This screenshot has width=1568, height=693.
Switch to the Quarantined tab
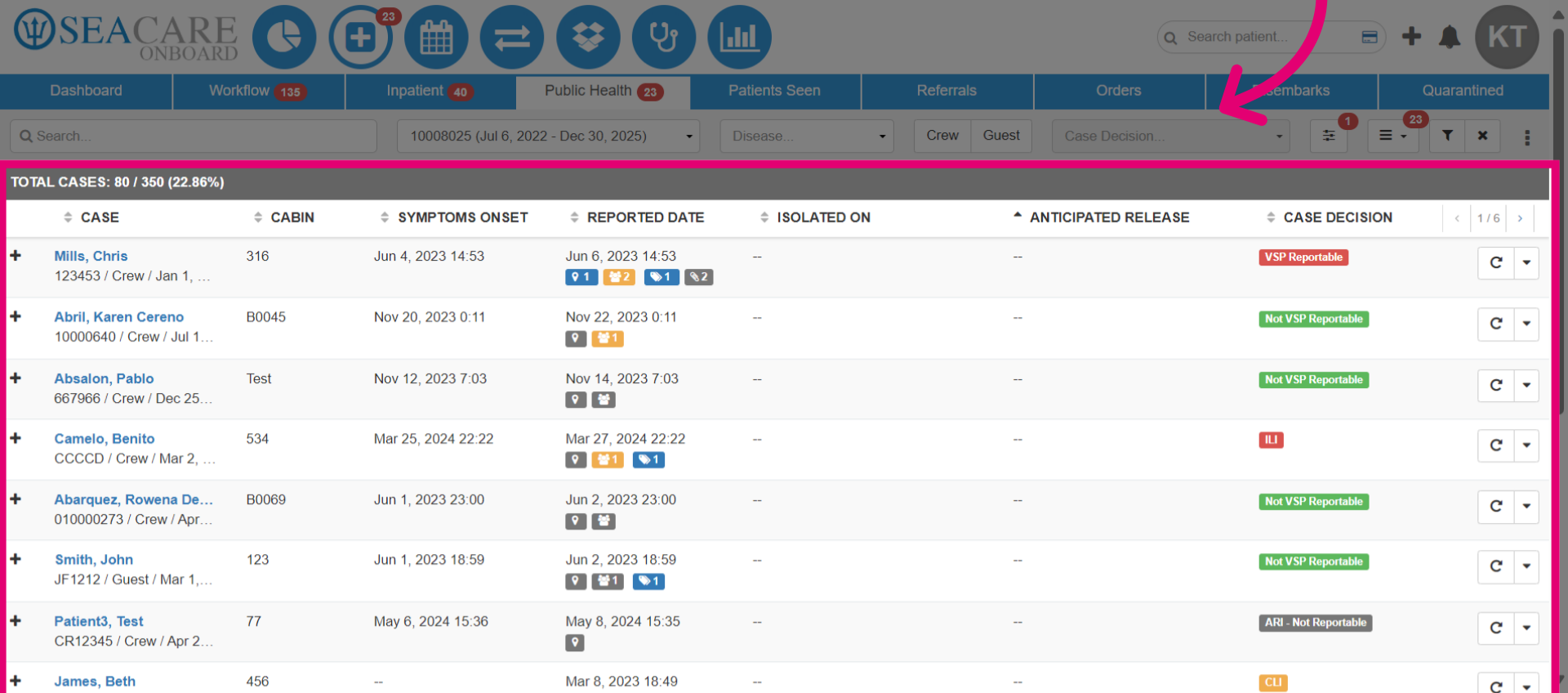1463,91
